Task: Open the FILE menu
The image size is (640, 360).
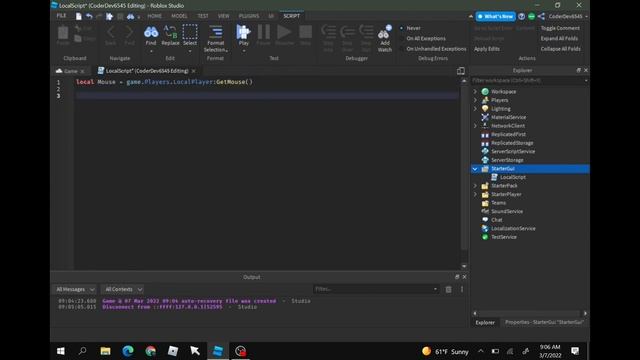Action: coord(61,16)
